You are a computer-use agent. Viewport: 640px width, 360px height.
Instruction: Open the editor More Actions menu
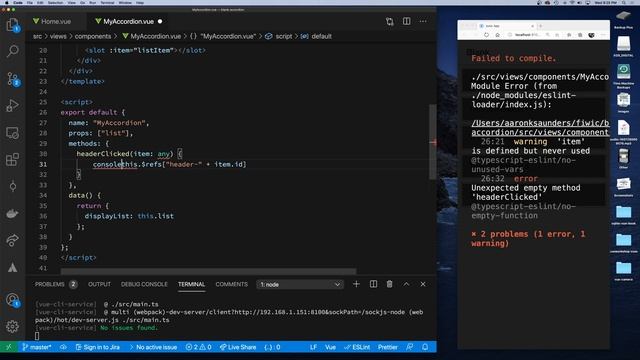point(423,21)
